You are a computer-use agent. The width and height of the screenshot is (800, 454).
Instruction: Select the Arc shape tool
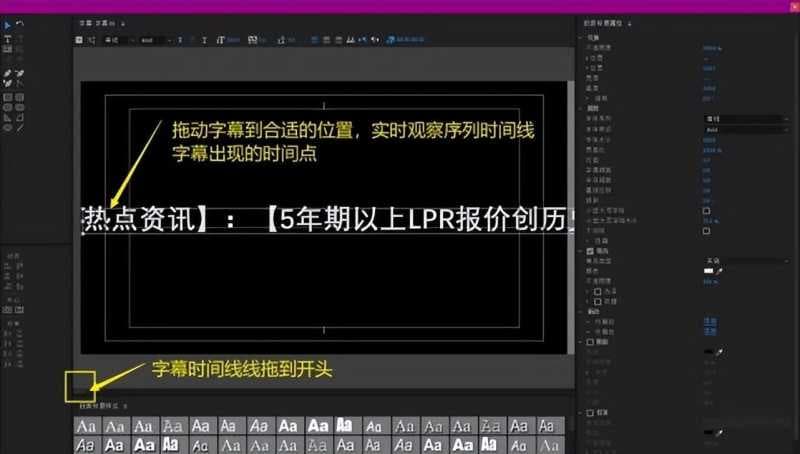click(19, 118)
